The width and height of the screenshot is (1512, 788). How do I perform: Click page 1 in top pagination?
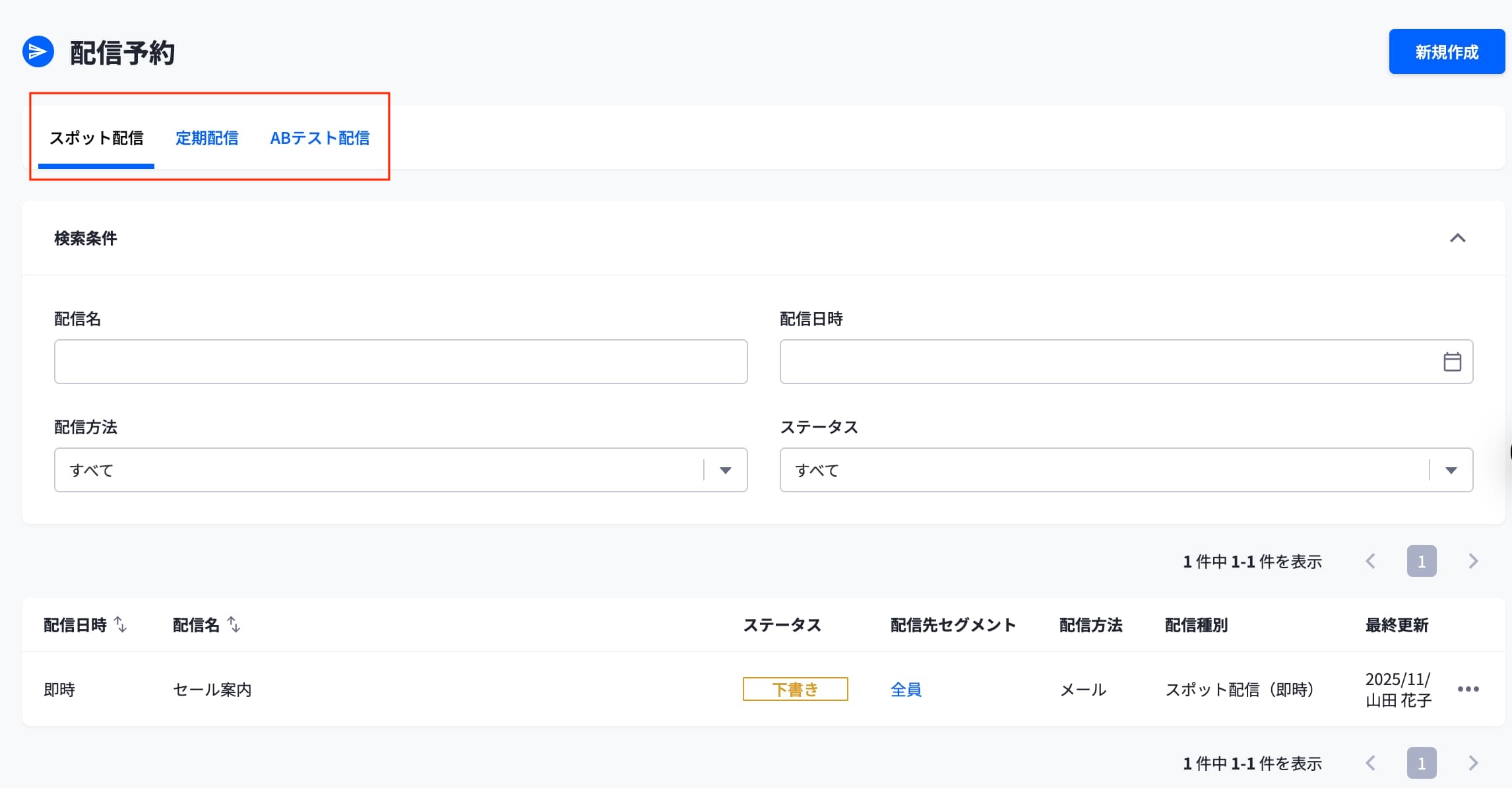coord(1422,562)
